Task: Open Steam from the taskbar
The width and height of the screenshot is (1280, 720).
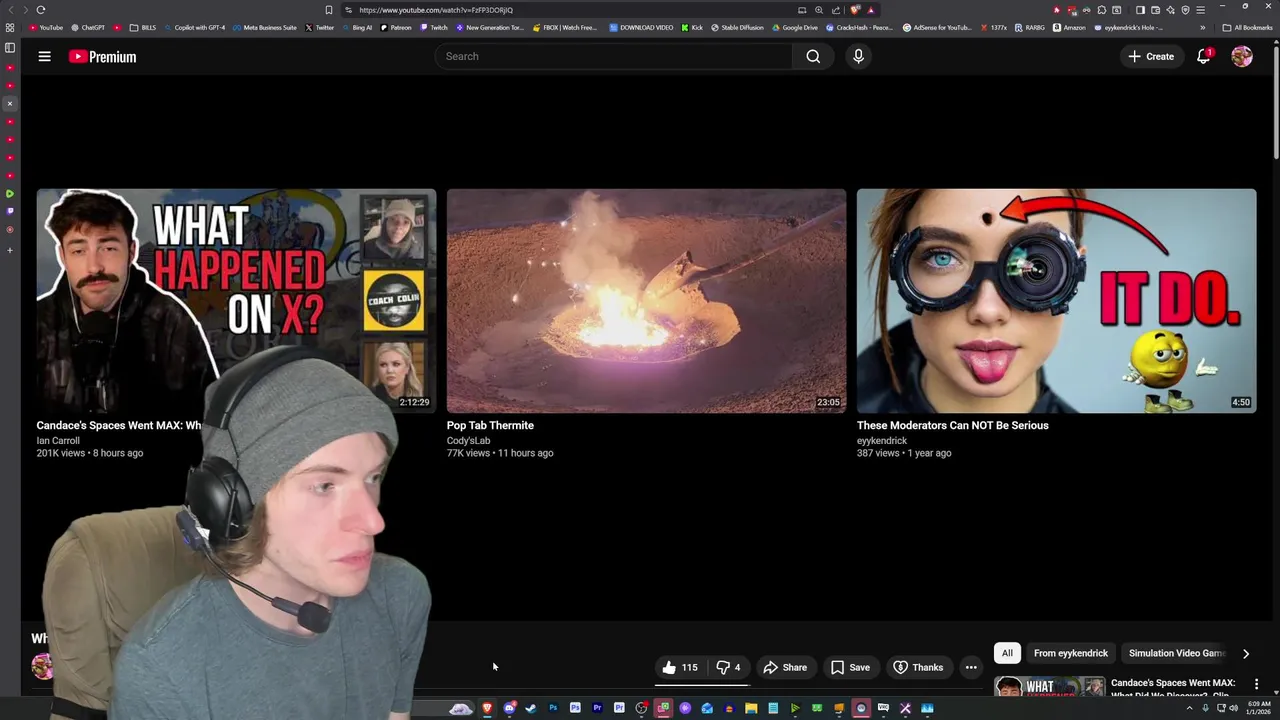Action: (531, 709)
